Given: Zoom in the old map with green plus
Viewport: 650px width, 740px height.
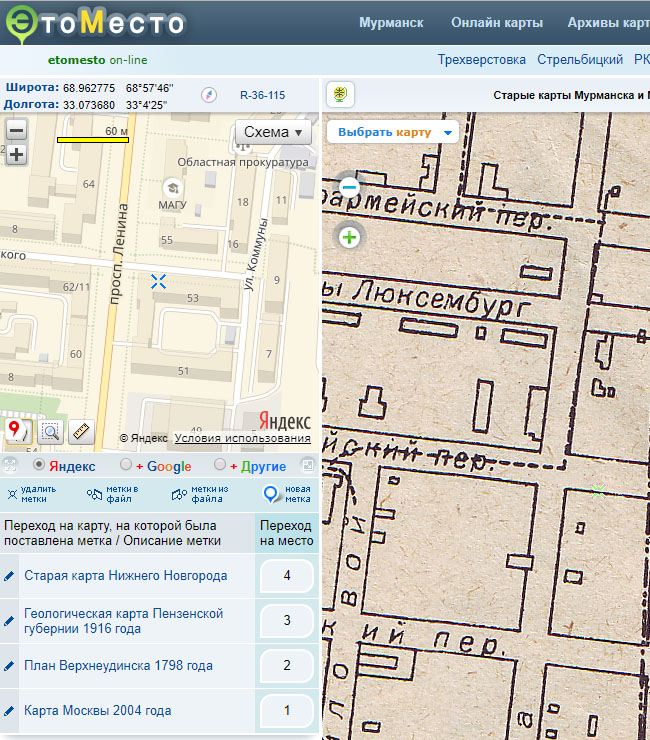Looking at the screenshot, I should point(349,237).
